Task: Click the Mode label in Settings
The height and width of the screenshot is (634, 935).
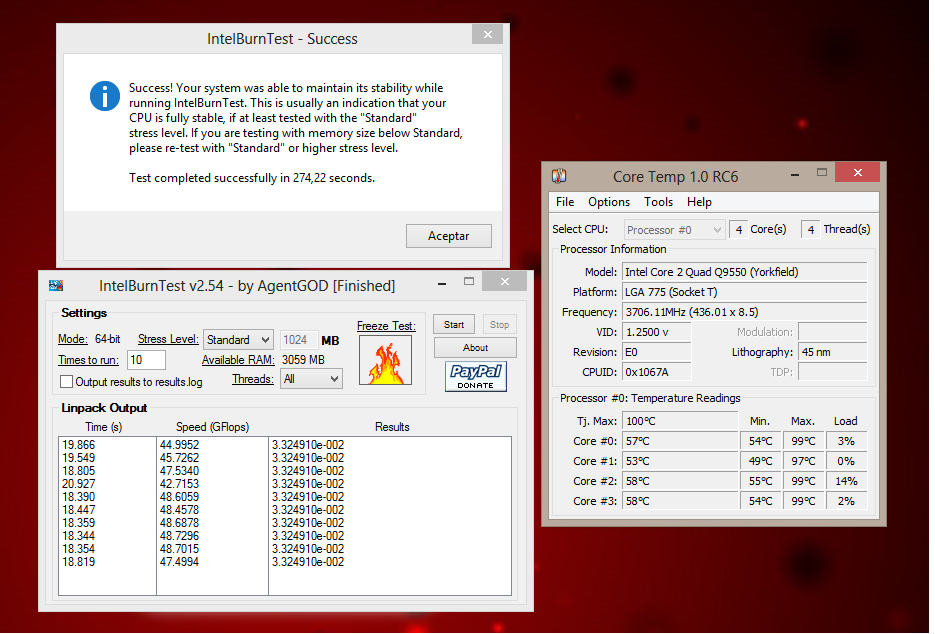Action: [x=72, y=339]
